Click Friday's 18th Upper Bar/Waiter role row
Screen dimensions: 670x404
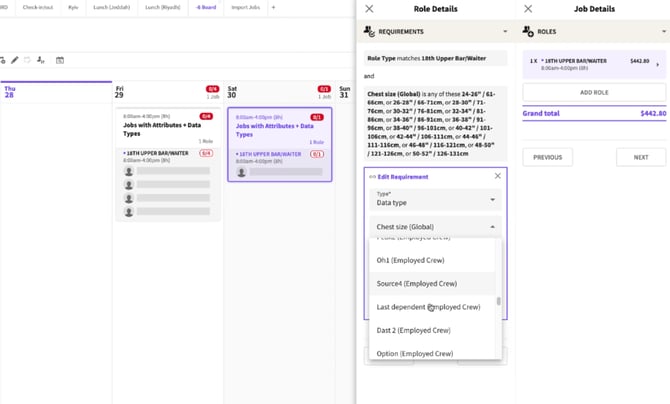coord(168,156)
